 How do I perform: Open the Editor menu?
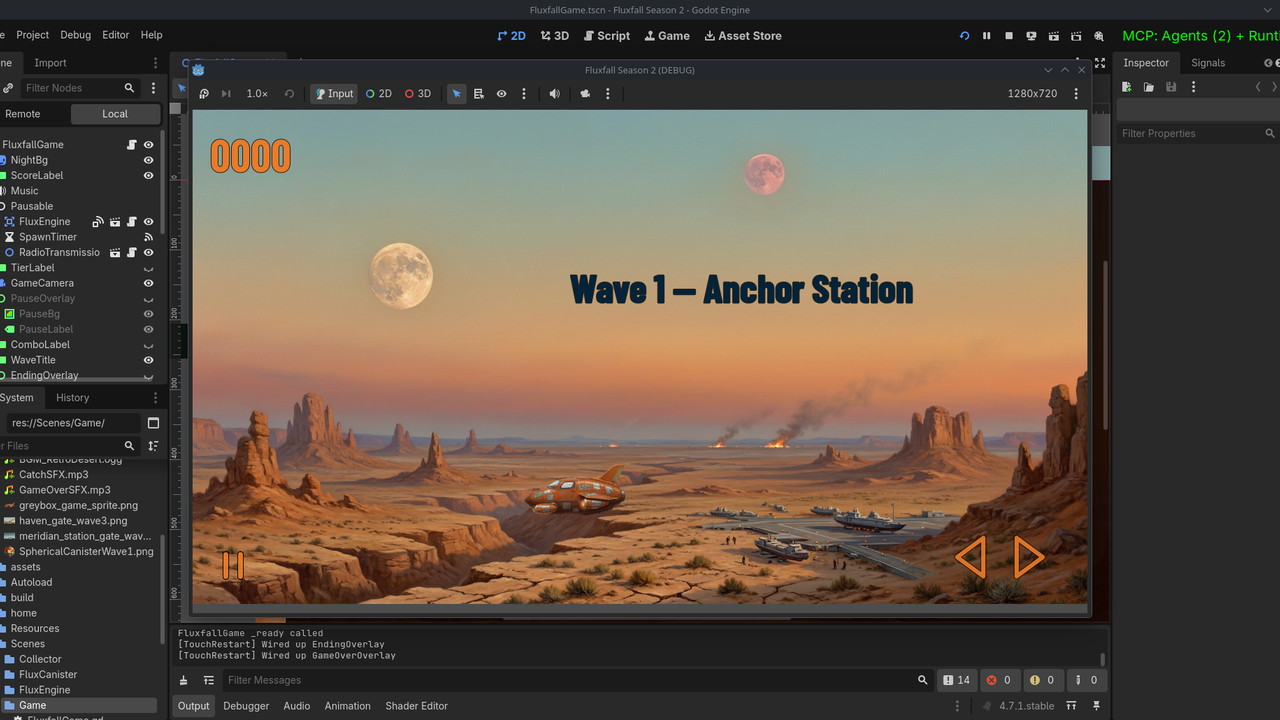(116, 35)
